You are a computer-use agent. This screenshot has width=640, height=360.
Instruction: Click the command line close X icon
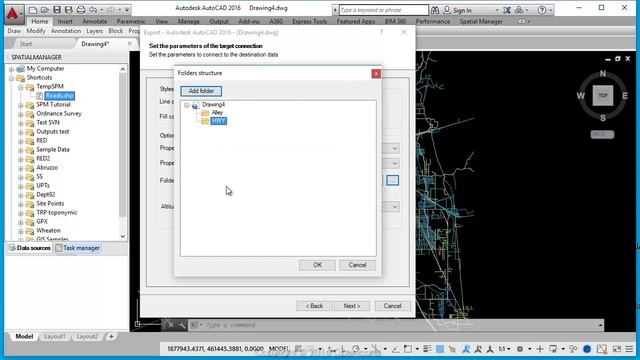pyautogui.click(x=171, y=325)
